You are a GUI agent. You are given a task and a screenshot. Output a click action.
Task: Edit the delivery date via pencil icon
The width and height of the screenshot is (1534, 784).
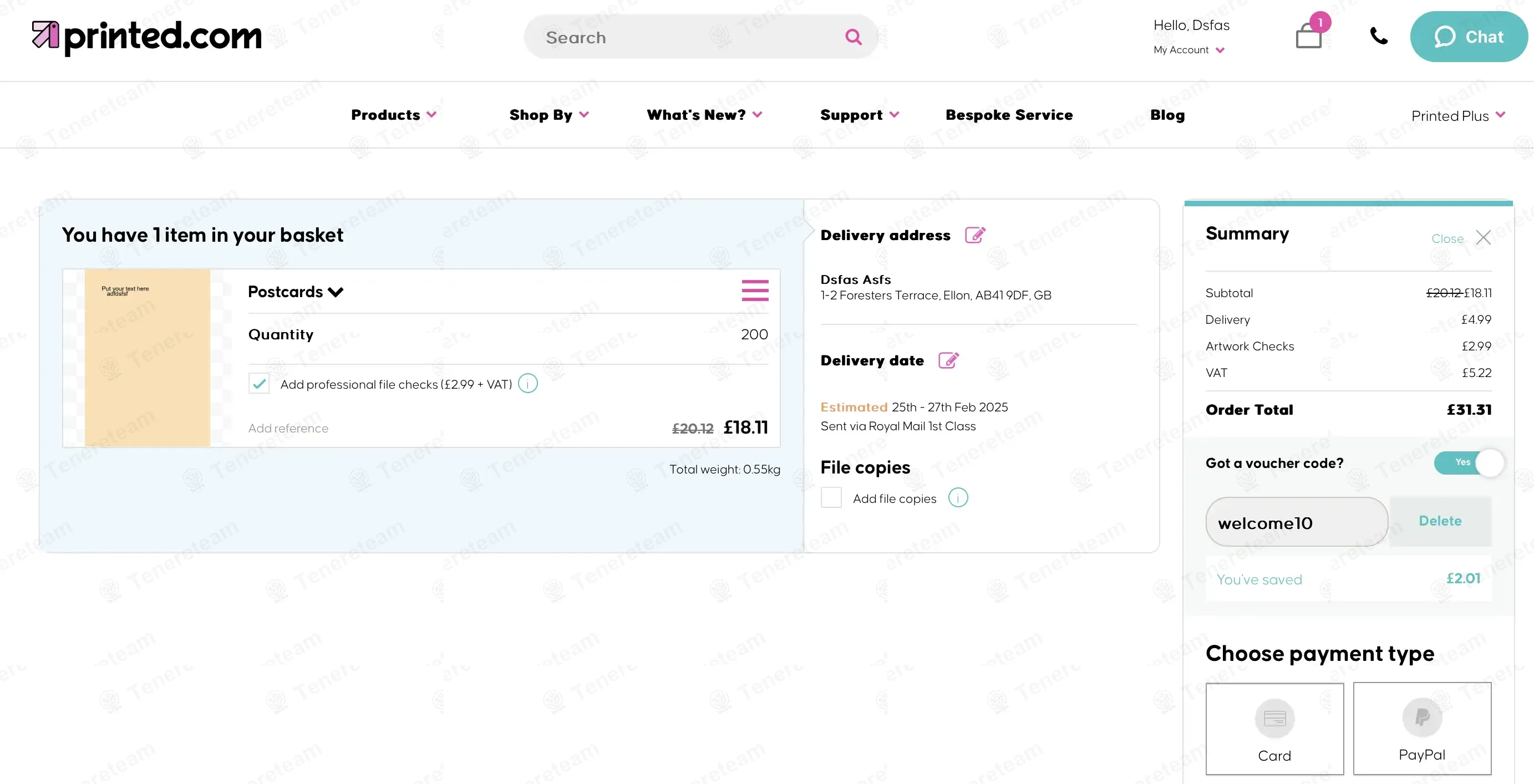coord(948,359)
